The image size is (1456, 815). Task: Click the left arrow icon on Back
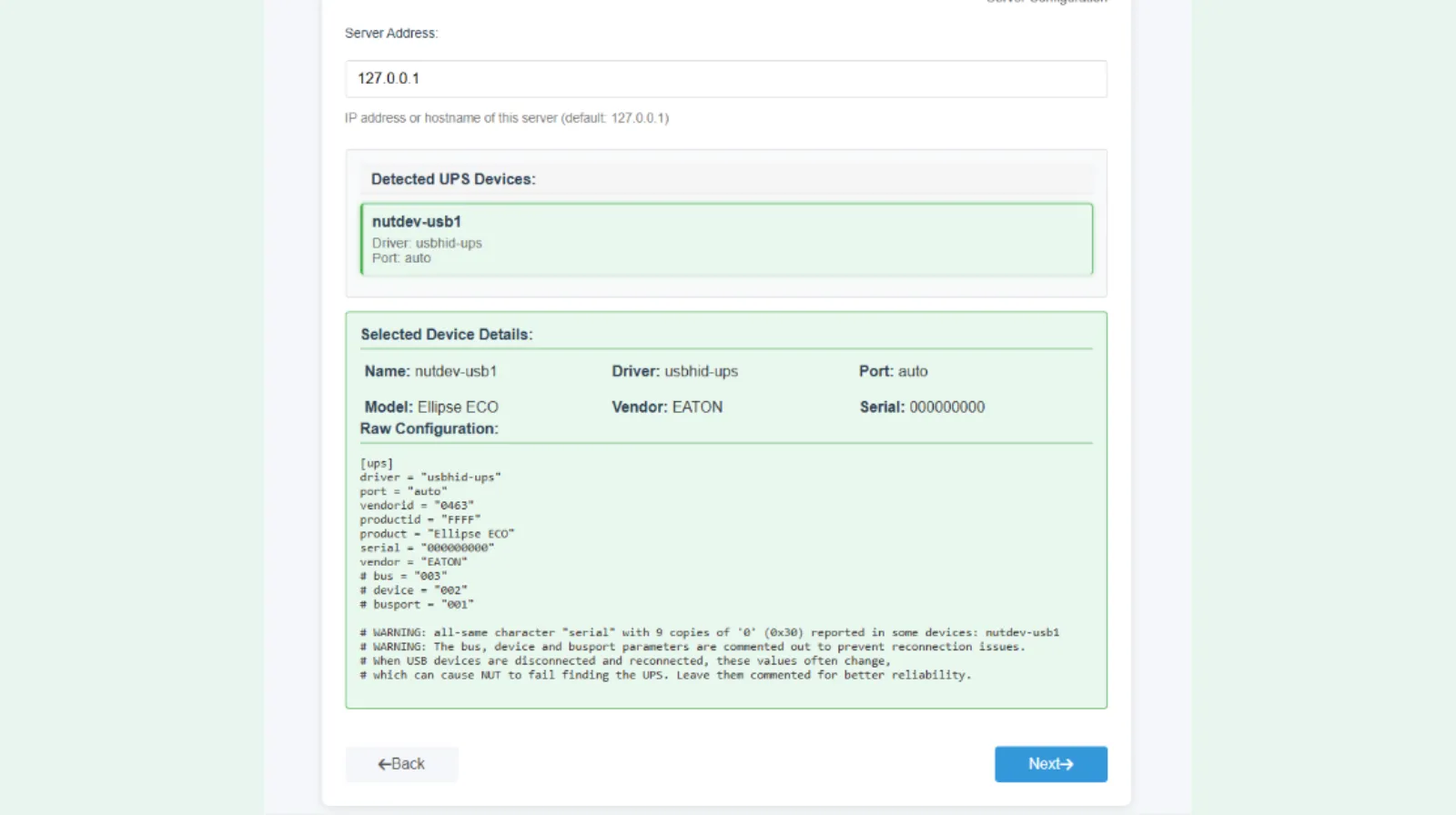[x=384, y=764]
